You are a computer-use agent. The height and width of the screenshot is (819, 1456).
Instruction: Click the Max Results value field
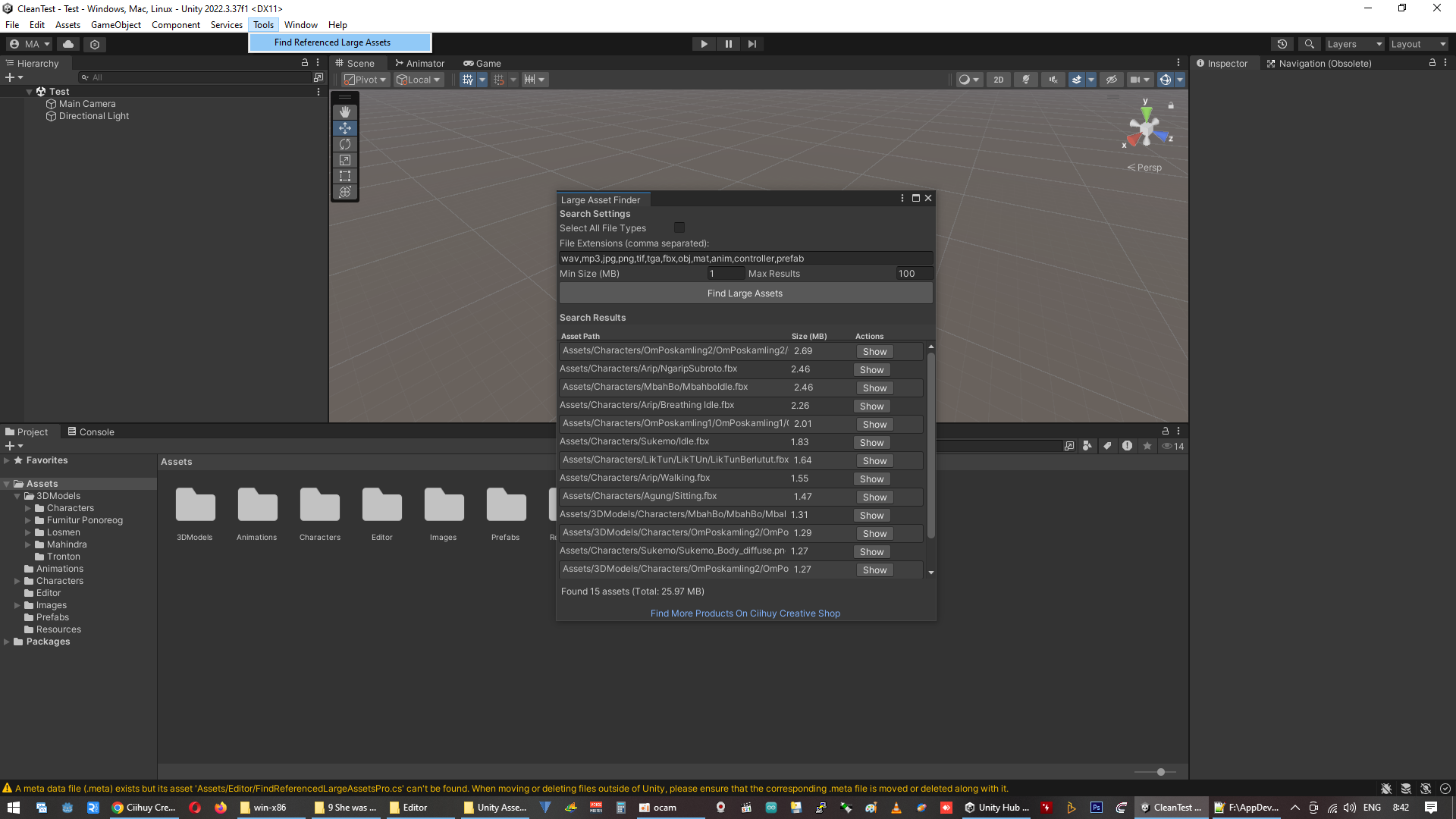(914, 274)
